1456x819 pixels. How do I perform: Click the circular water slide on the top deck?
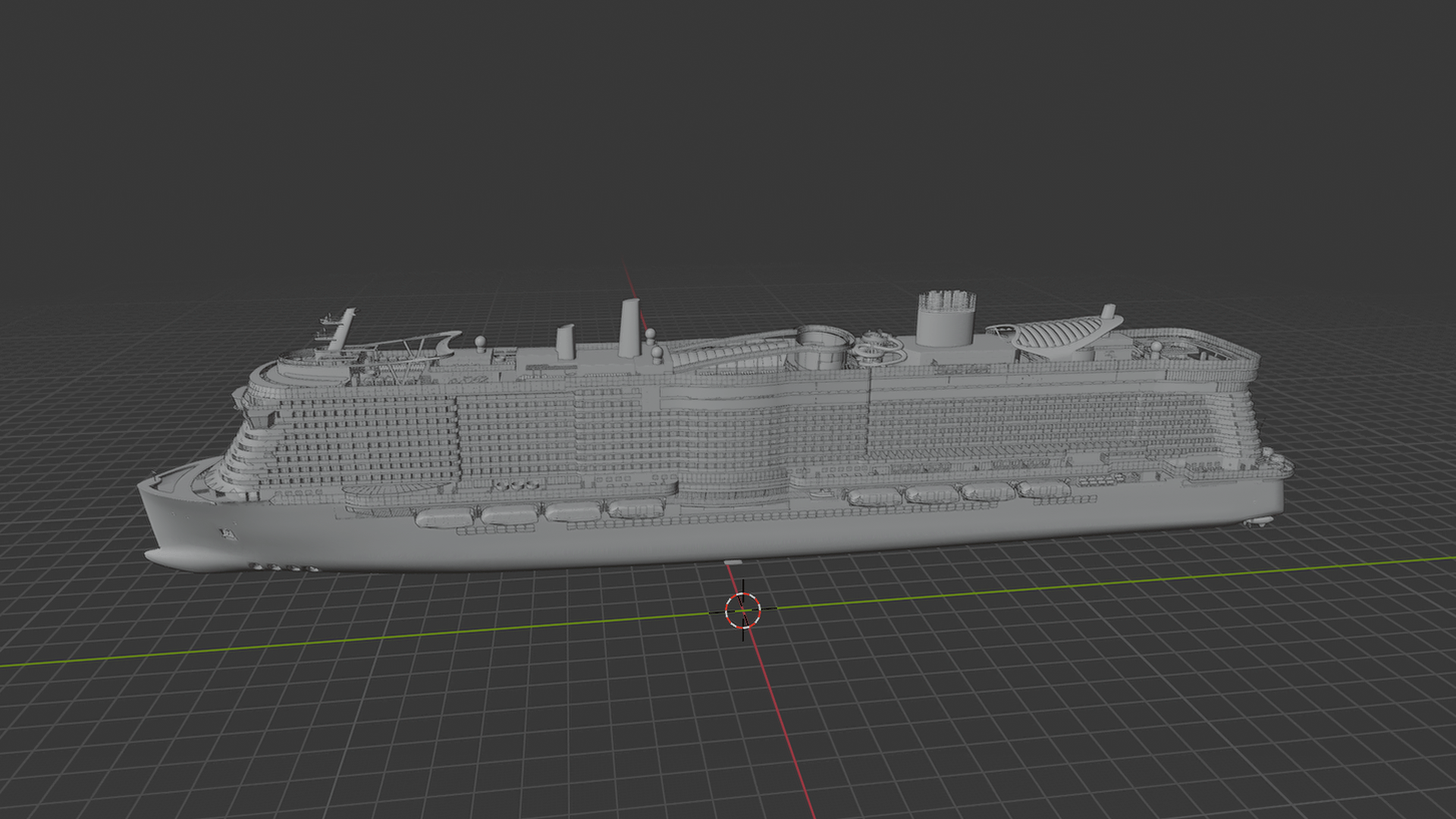[879, 349]
